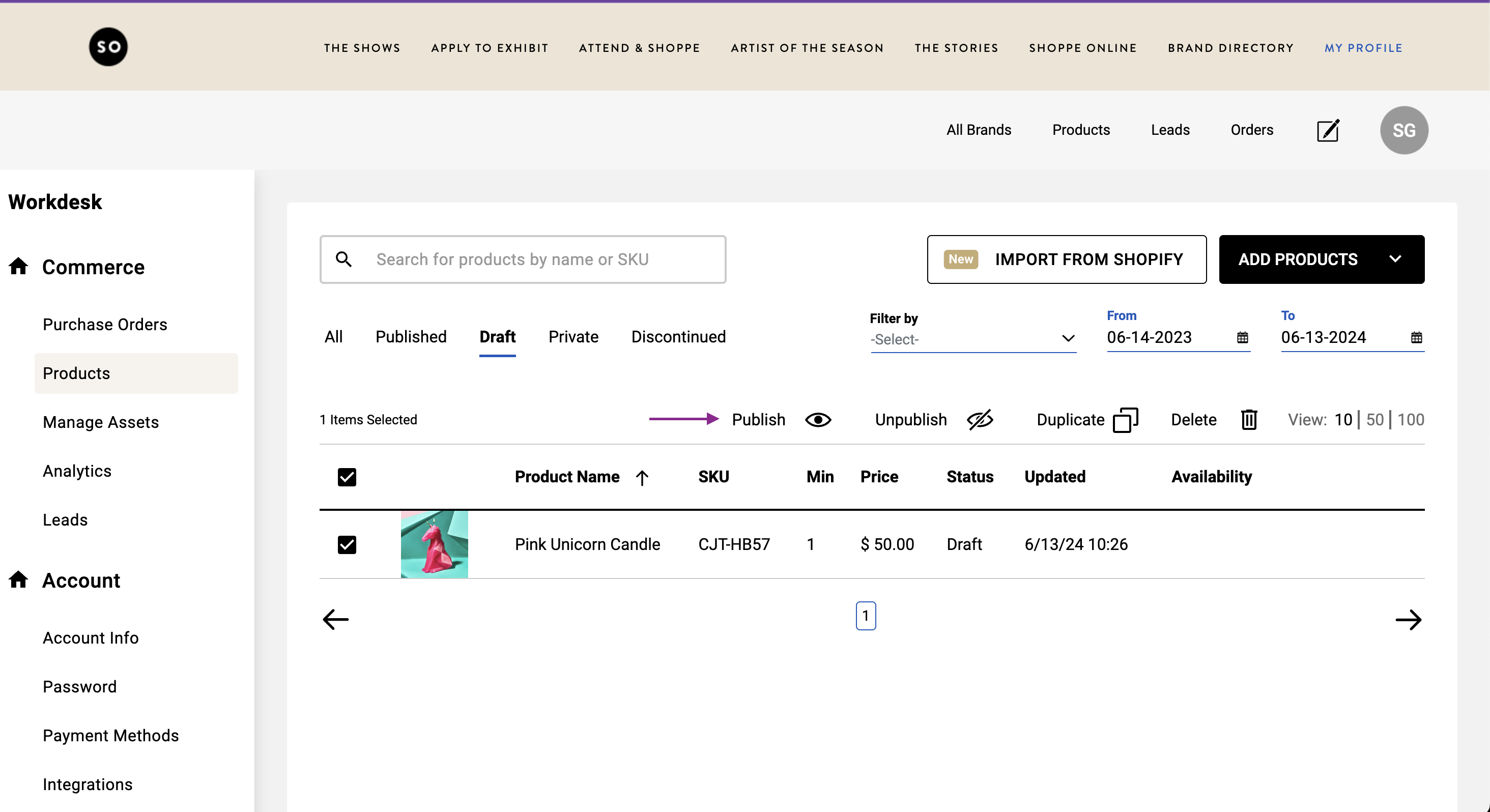Viewport: 1490px width, 812px height.
Task: Open the Add Products dropdown arrow
Action: point(1394,259)
